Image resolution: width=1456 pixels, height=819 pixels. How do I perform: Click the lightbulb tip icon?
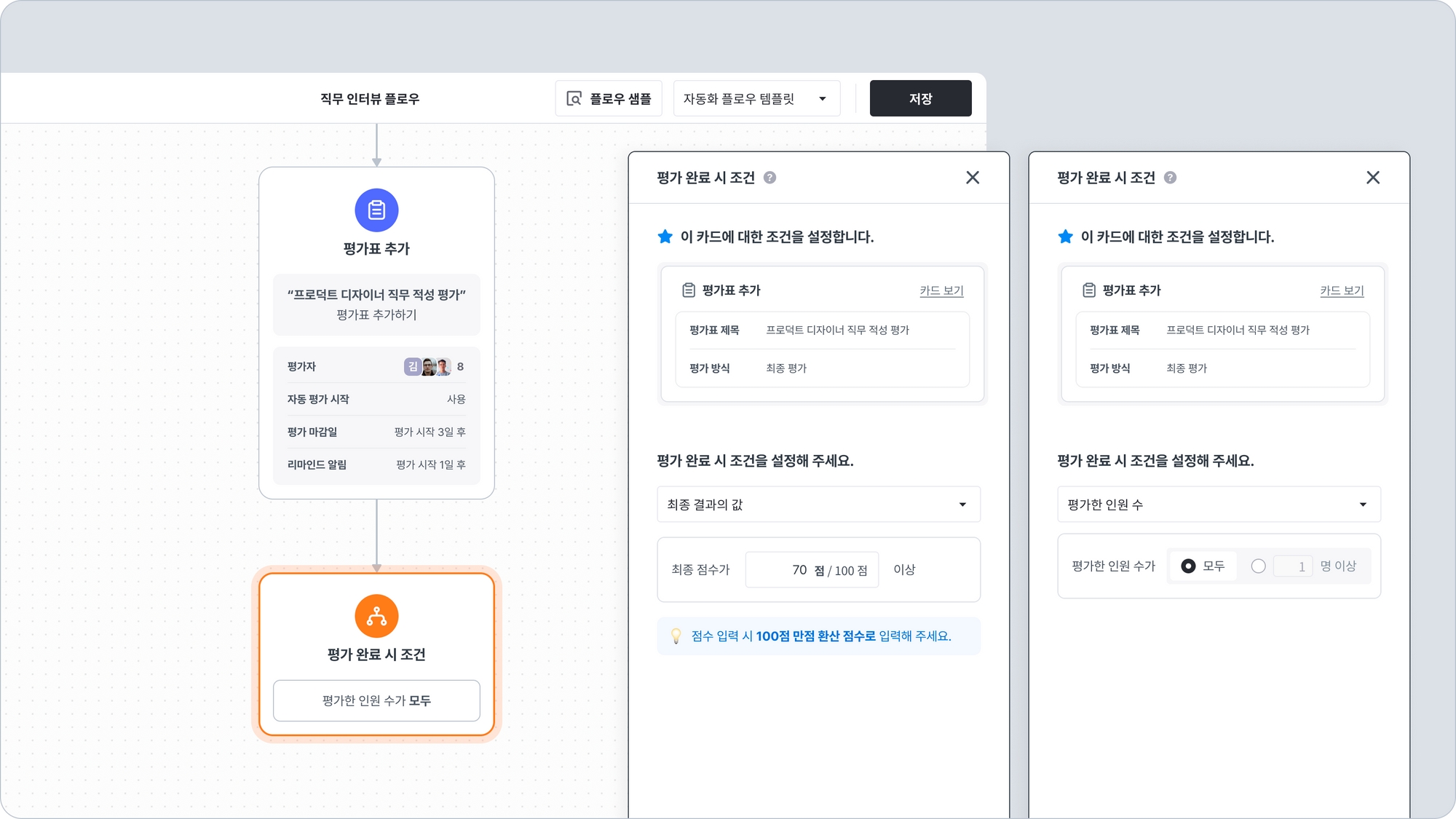click(676, 636)
